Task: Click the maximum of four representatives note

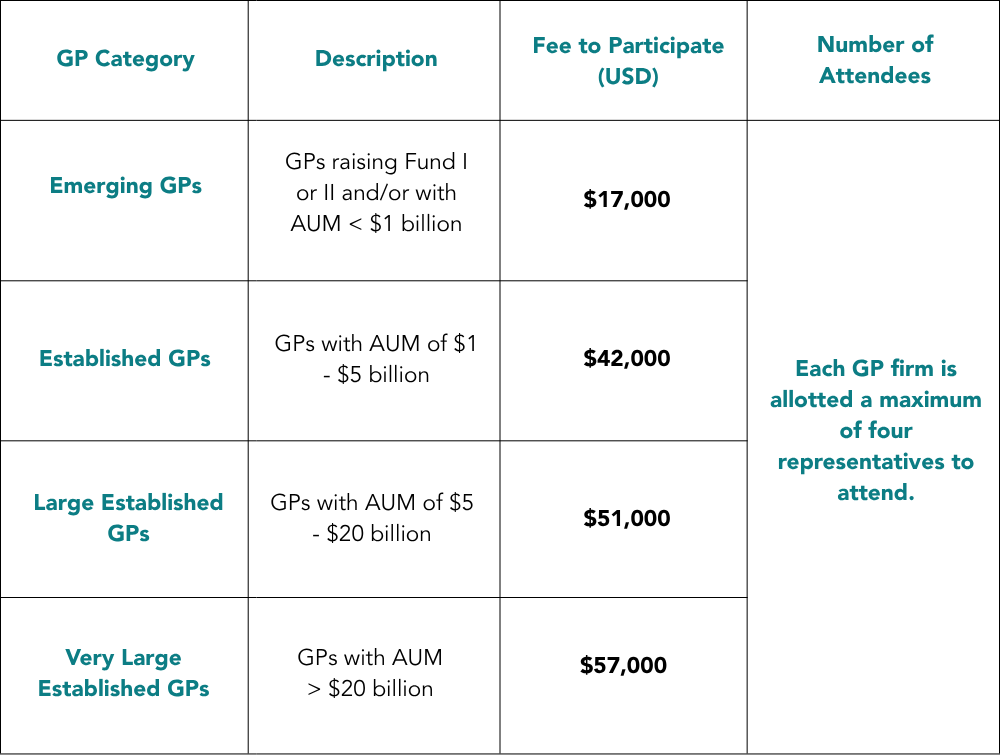Action: (x=875, y=430)
